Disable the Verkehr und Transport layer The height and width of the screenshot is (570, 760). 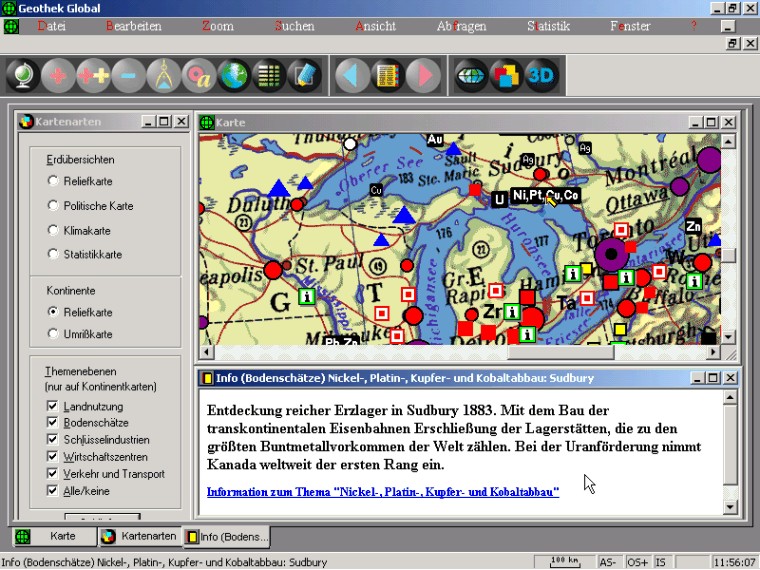(53, 474)
